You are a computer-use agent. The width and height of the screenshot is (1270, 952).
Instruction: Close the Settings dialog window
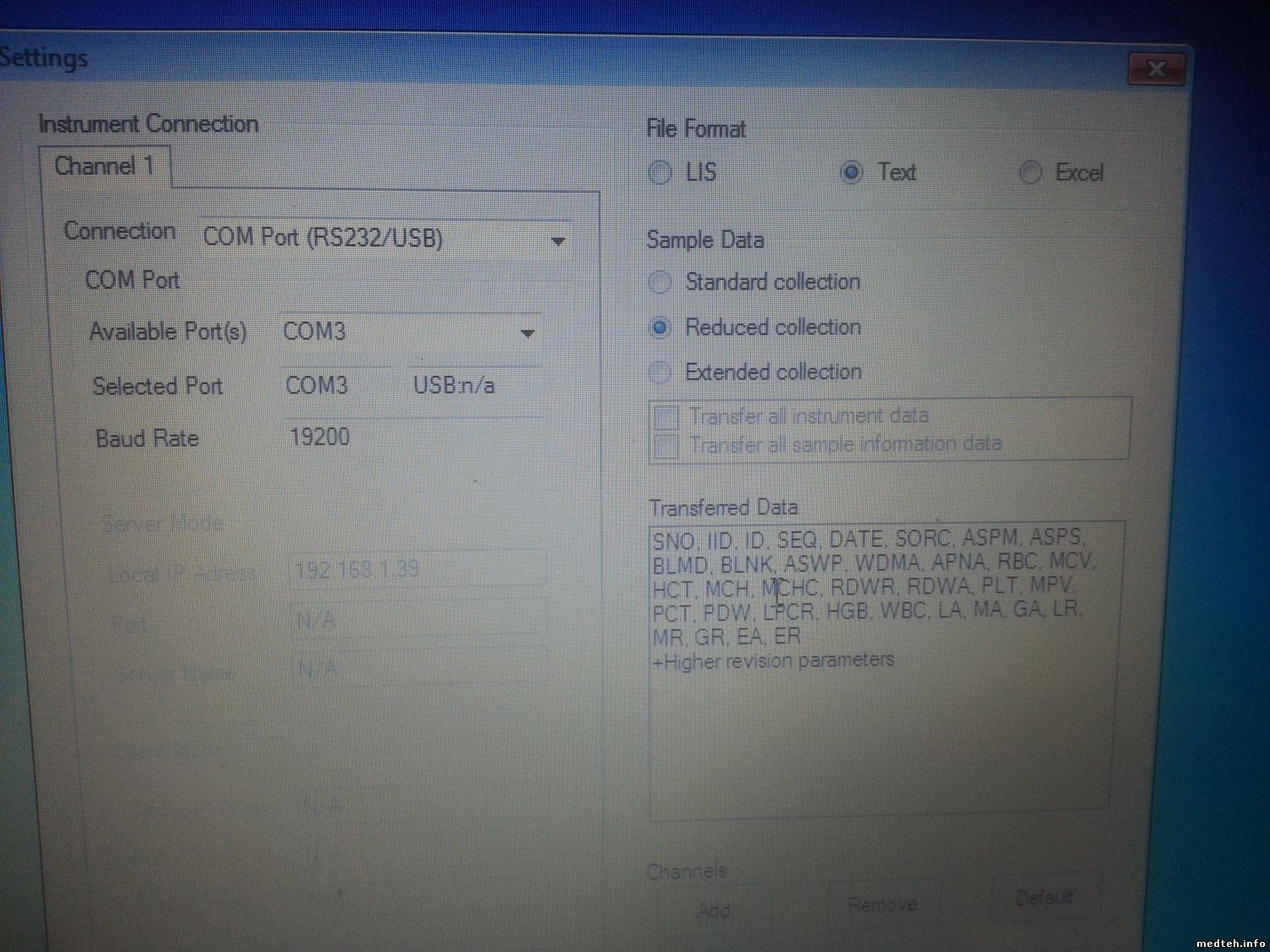(x=1155, y=69)
